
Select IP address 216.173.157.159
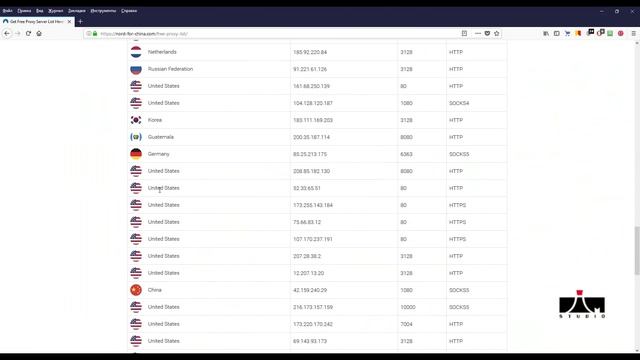pyautogui.click(x=313, y=307)
